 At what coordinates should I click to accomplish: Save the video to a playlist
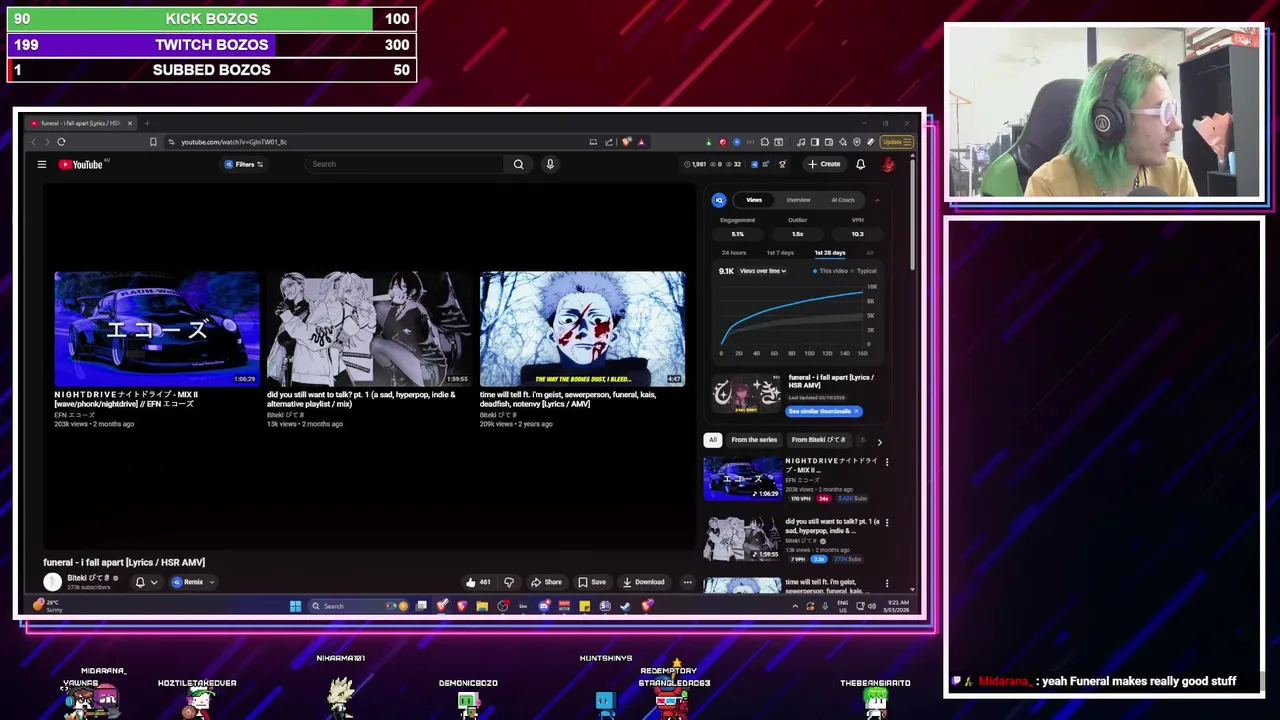coord(592,582)
